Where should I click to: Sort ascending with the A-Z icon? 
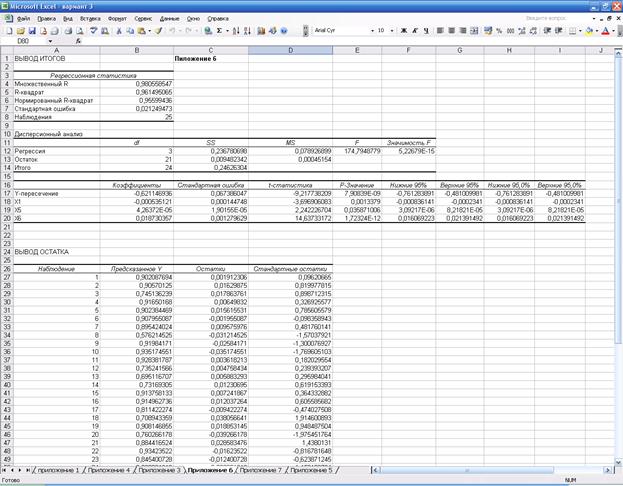click(236, 31)
